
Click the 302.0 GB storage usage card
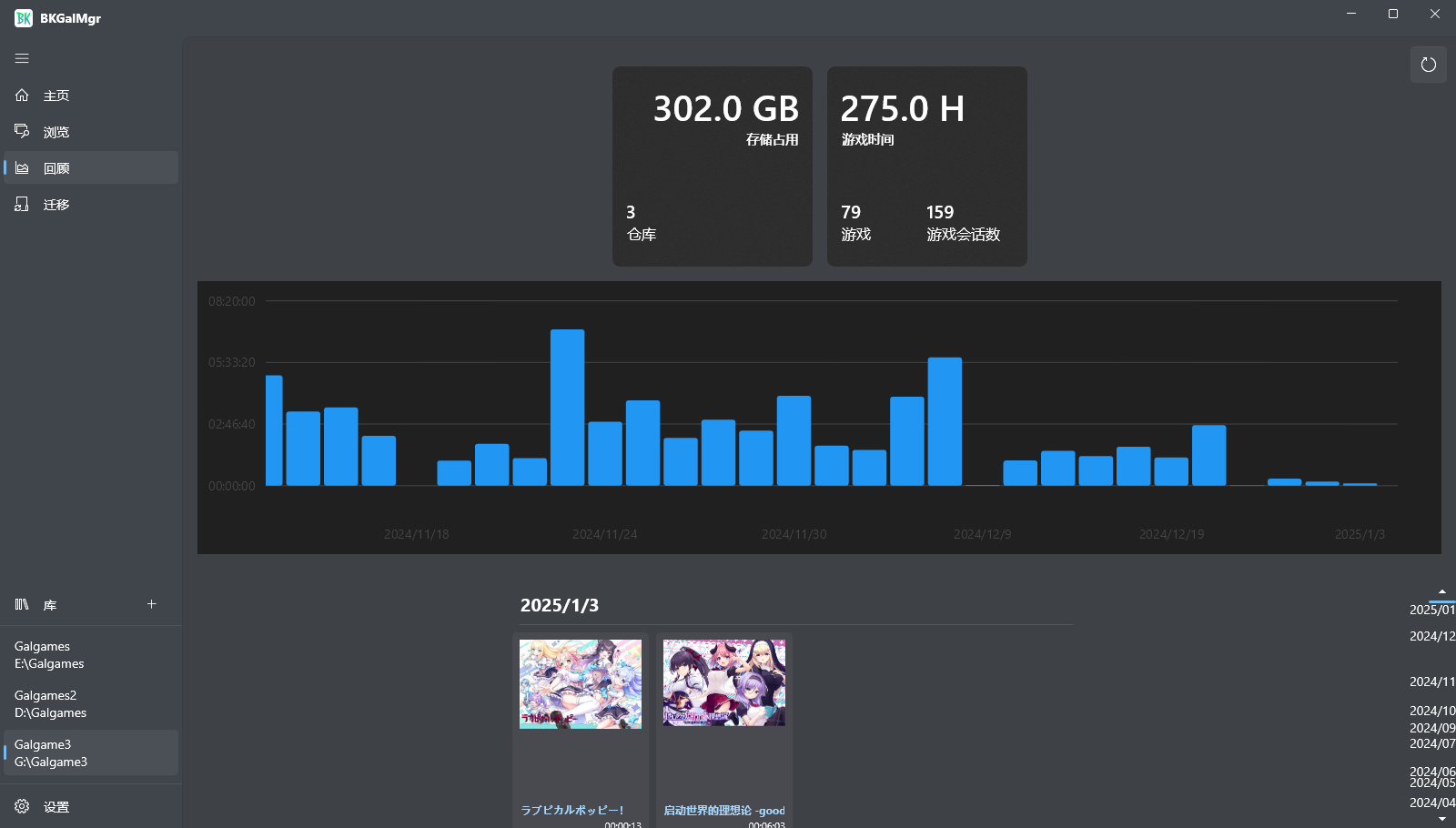coord(712,167)
